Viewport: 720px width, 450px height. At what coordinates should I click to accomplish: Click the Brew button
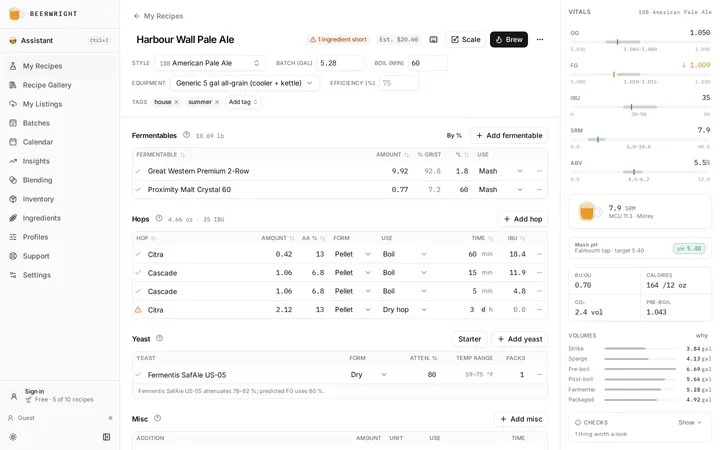click(x=509, y=39)
